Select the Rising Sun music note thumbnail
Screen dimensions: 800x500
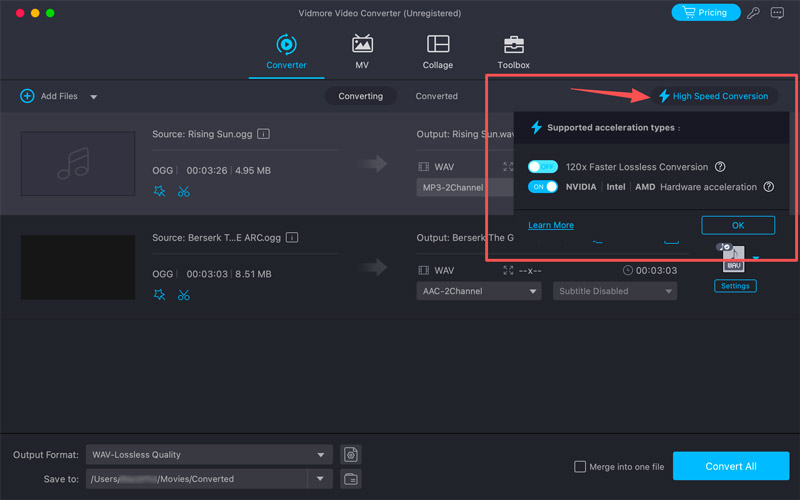pos(78,163)
